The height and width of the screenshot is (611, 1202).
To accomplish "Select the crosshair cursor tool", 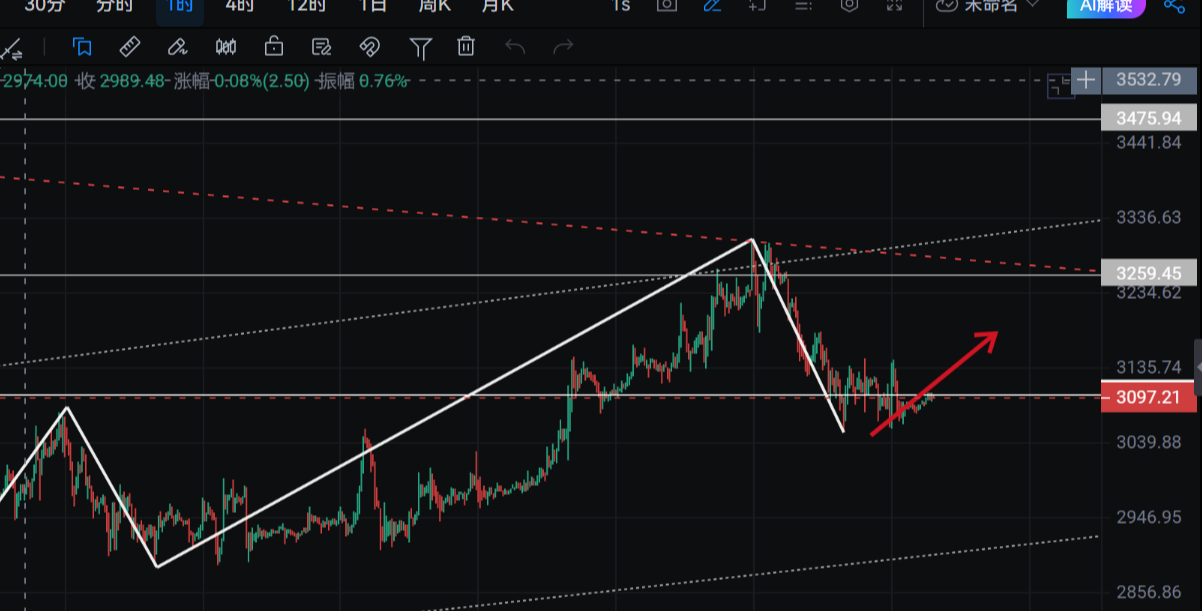I will tap(14, 46).
